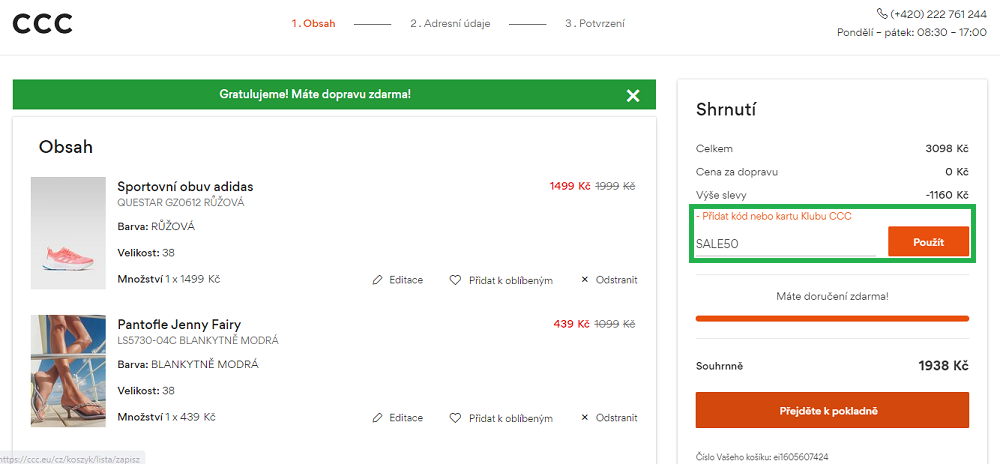Click the slippers sale price 439 Kč
The width and height of the screenshot is (1000, 464).
572,324
